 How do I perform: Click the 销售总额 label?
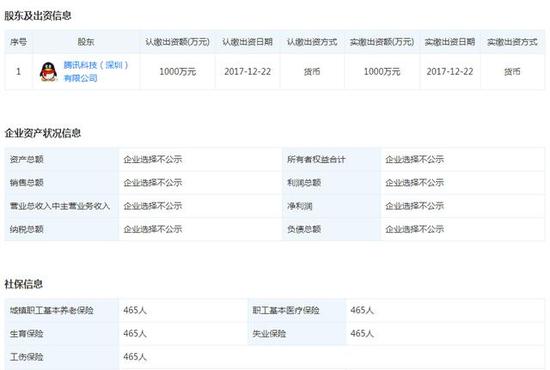tap(27, 182)
